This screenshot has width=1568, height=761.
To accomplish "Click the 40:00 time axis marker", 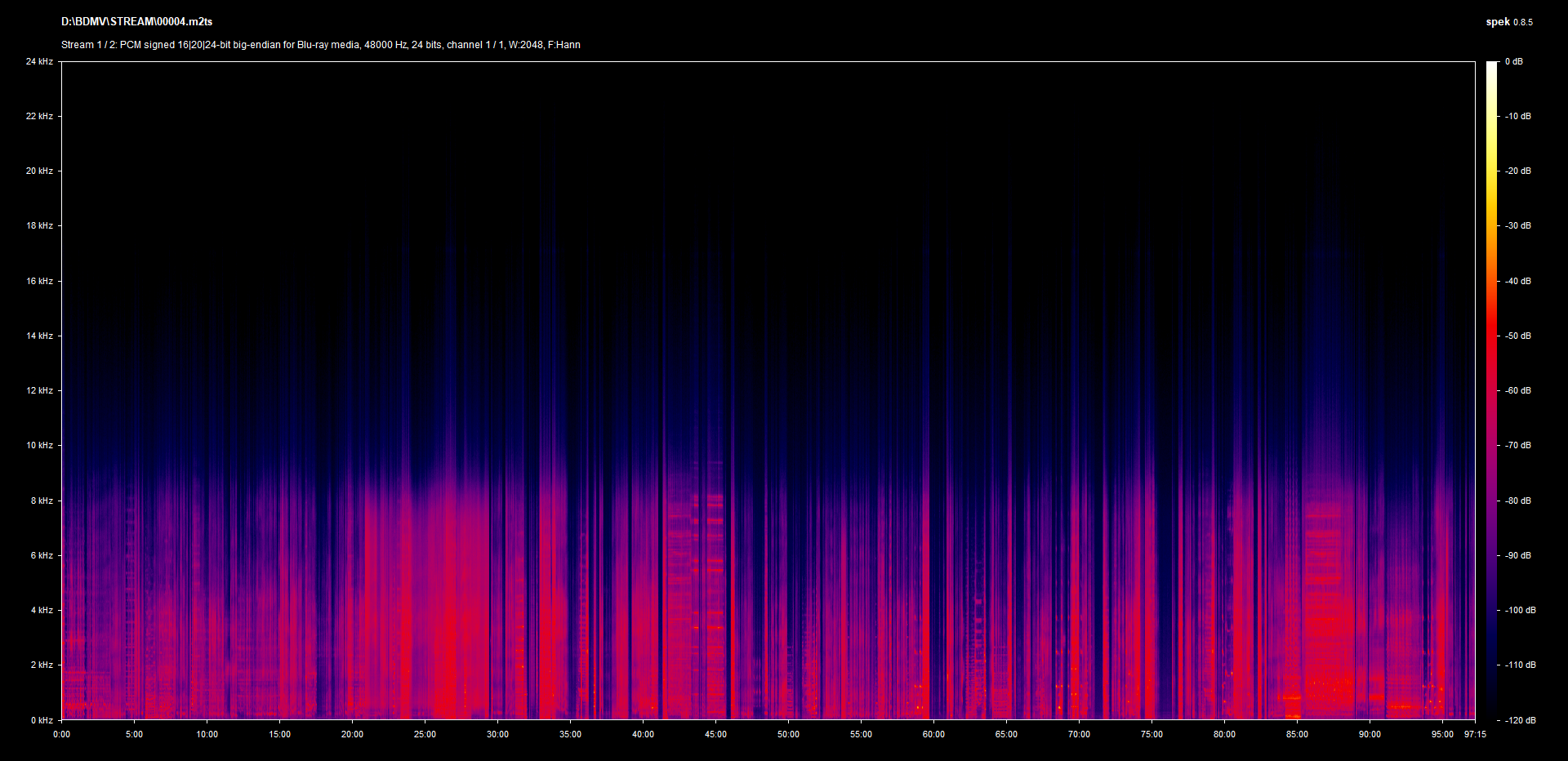I will (643, 735).
